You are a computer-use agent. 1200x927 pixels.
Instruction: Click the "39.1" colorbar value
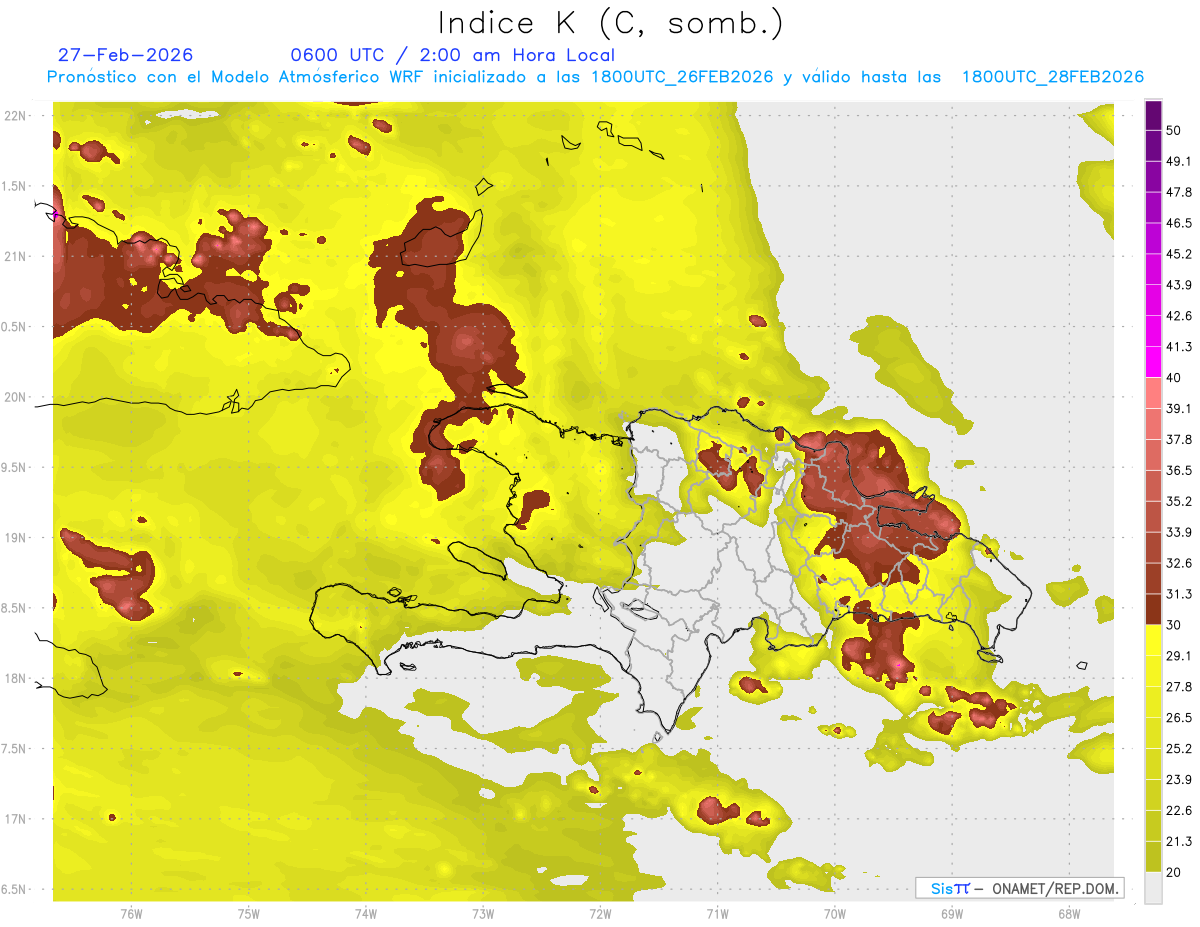1179,408
